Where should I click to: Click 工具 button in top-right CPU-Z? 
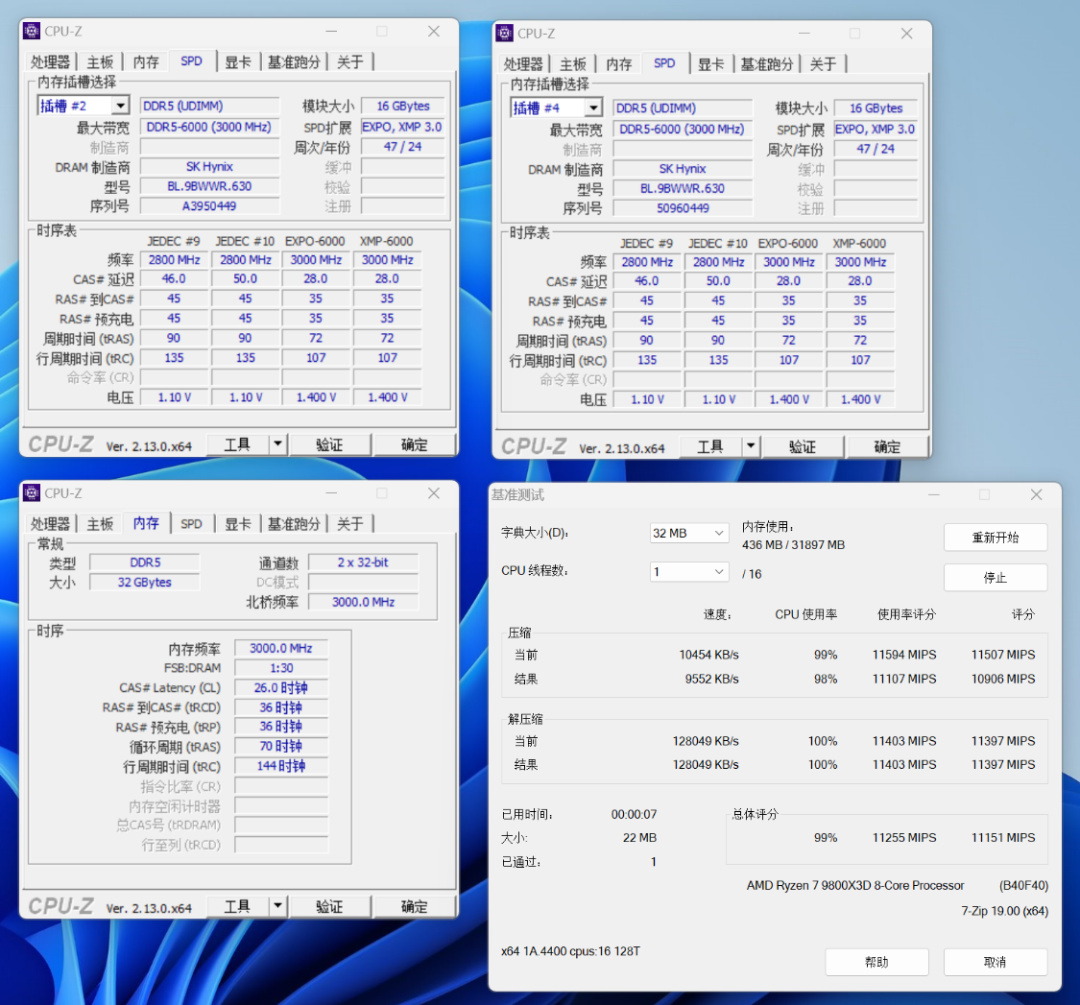tap(710, 446)
